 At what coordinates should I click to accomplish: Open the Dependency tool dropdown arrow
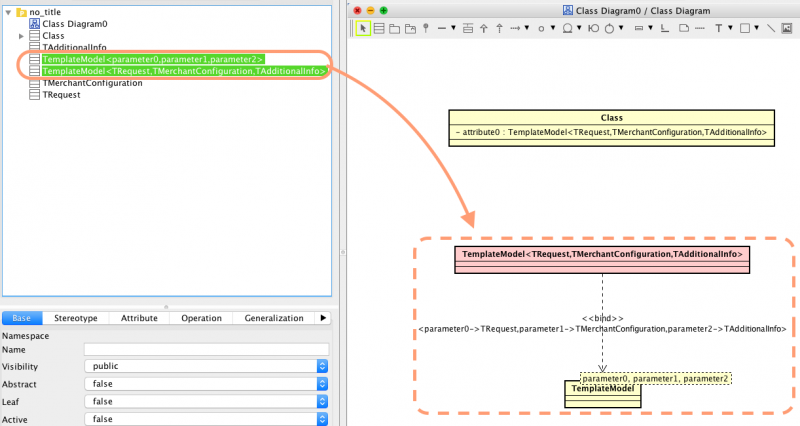click(x=527, y=28)
